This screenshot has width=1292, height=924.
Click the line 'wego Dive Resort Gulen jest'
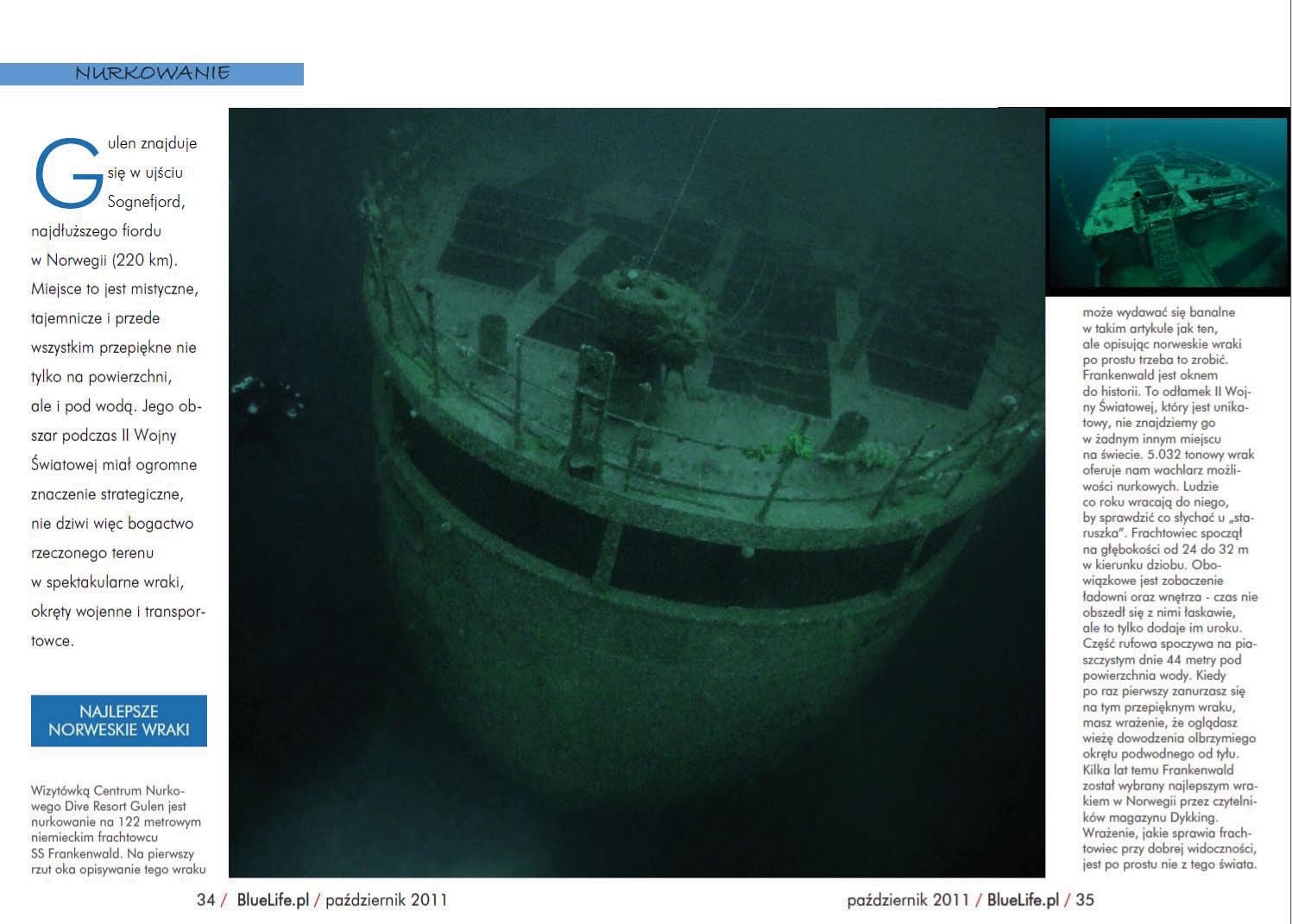(x=109, y=806)
